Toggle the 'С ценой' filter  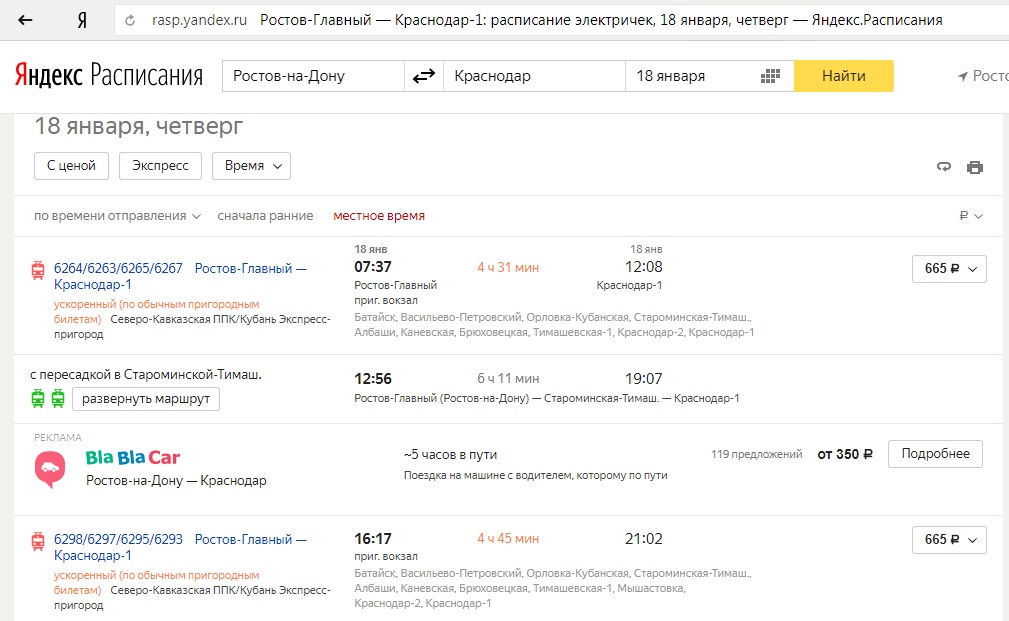coord(71,166)
